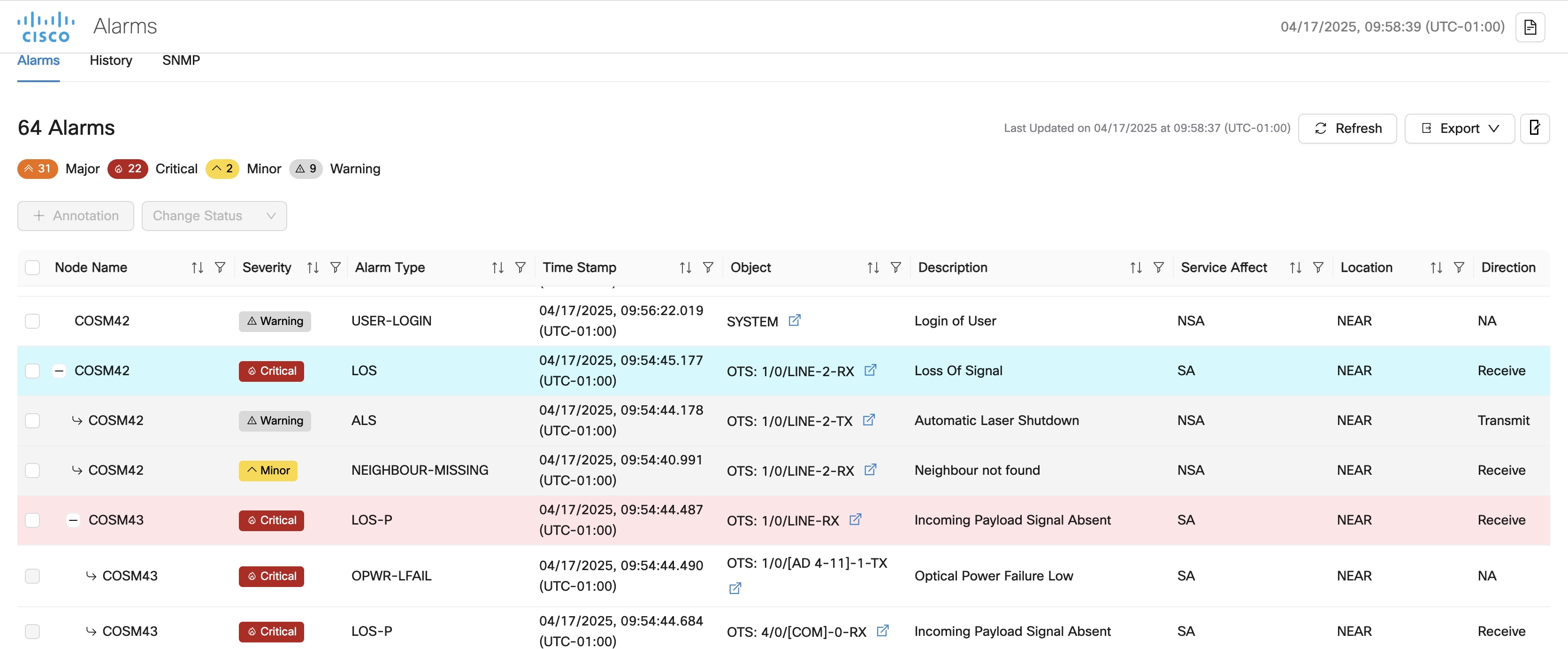Filter the Description column
The image size is (1568, 649).
(1158, 267)
